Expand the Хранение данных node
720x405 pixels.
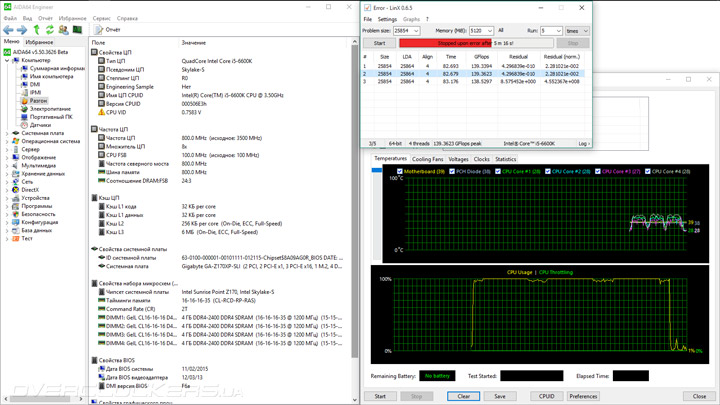tap(7, 174)
